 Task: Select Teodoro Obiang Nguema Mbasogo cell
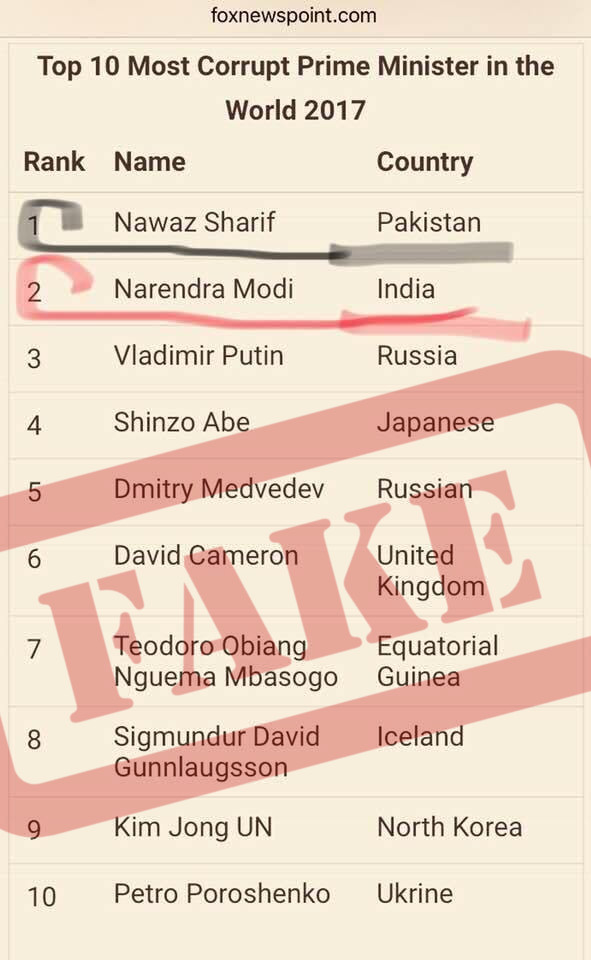[226, 661]
